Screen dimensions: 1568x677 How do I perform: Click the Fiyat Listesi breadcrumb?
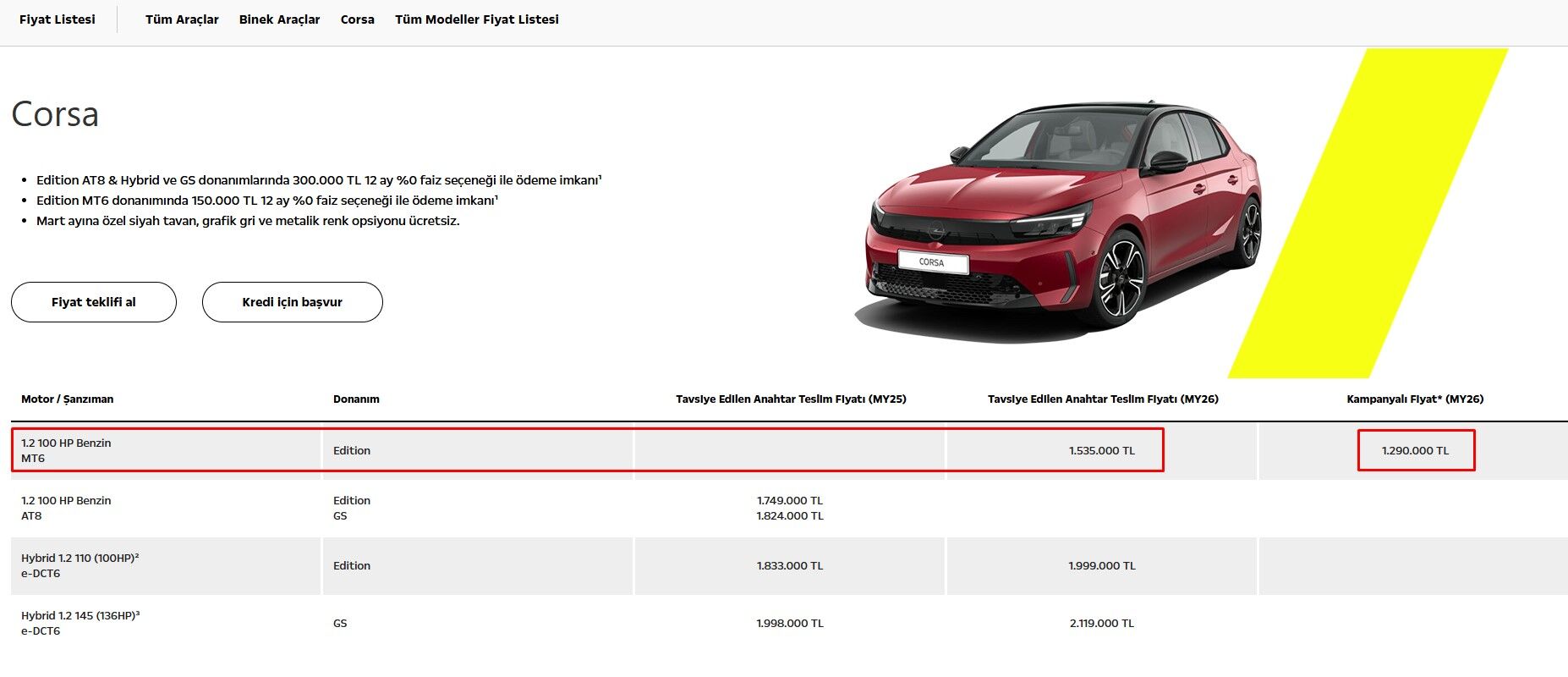tap(57, 19)
